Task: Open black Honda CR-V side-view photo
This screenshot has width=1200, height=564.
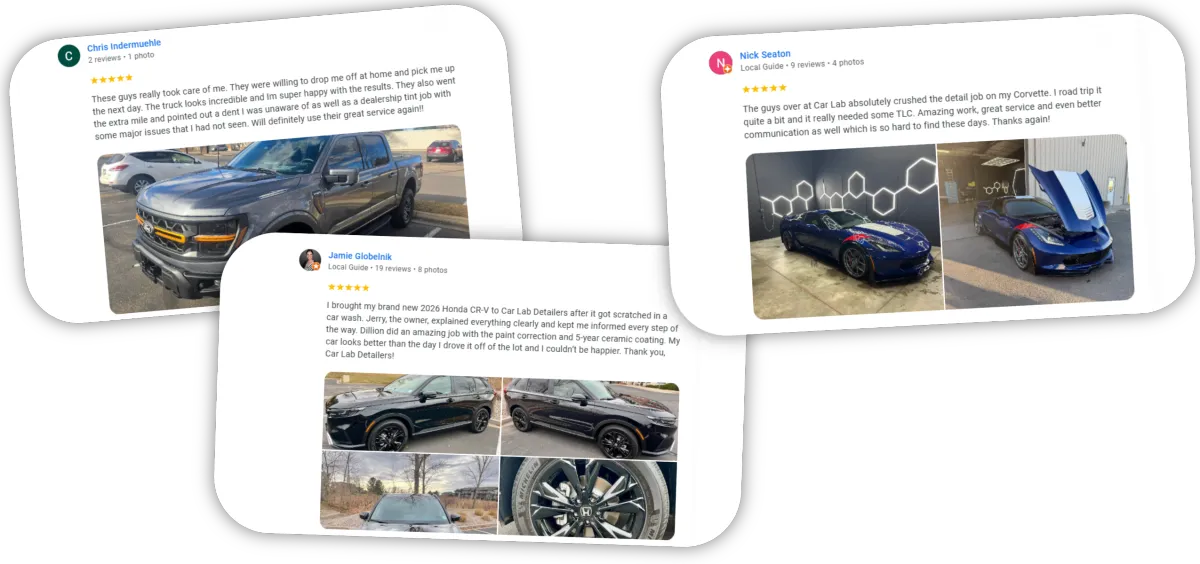Action: 411,412
